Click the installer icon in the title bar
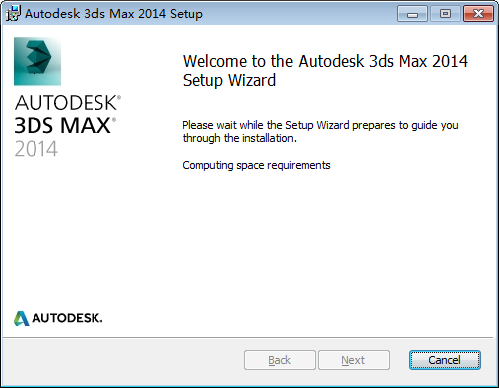Viewport: 499px width, 388px height. coord(13,13)
